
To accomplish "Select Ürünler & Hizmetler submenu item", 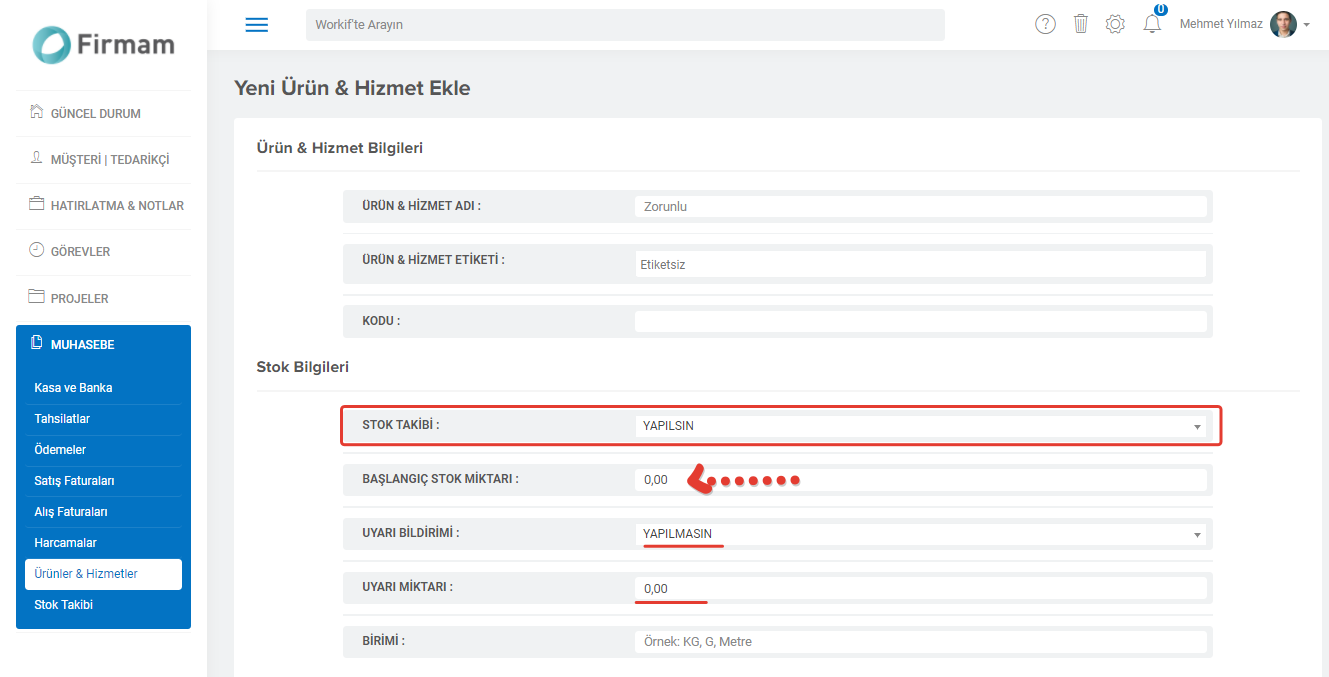I will coord(104,574).
